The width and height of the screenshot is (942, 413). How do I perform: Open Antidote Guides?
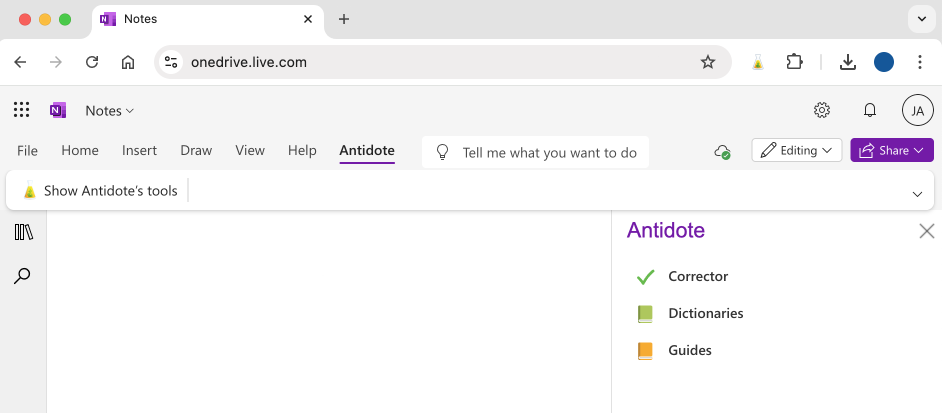coord(689,351)
